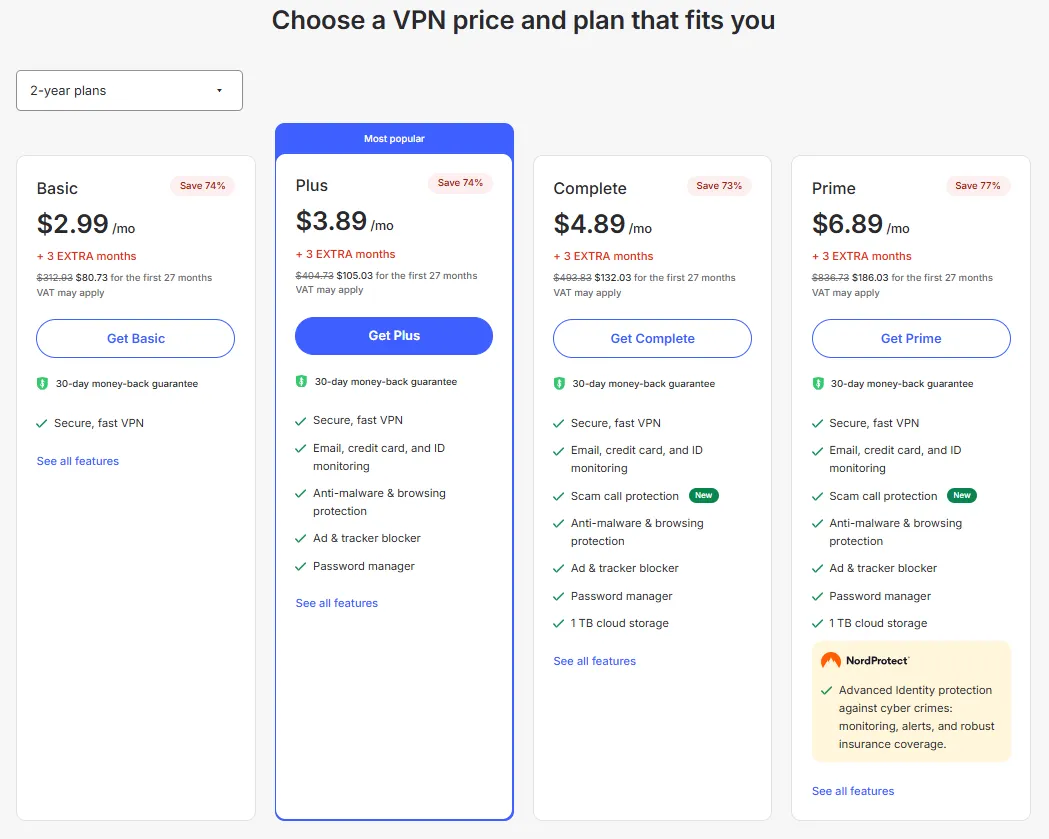Open the 2-year plans dropdown
Image resolution: width=1049 pixels, height=839 pixels.
tap(129, 90)
